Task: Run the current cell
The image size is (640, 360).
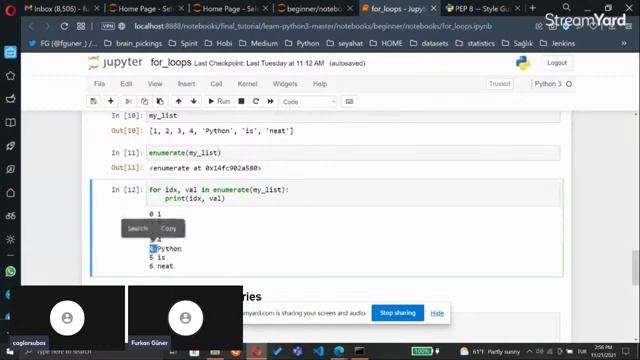Action: coord(219,101)
